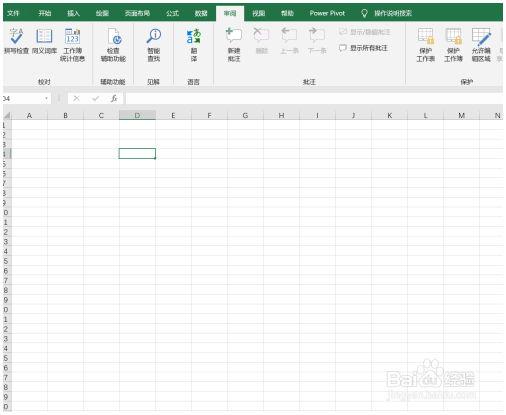This screenshot has height=415, width=506.
Task: Click the 操作说明搜索 tell me search box
Action: (393, 13)
